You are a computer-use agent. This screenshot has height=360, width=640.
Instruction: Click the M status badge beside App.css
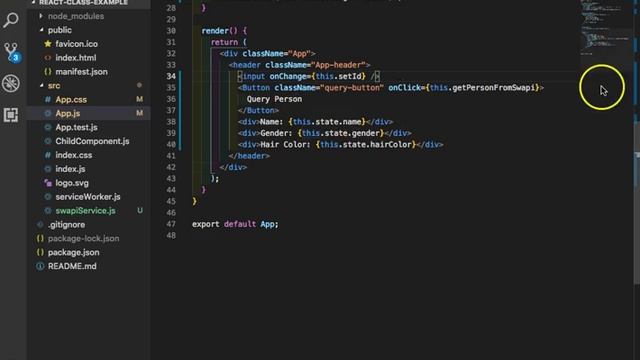click(x=140, y=99)
